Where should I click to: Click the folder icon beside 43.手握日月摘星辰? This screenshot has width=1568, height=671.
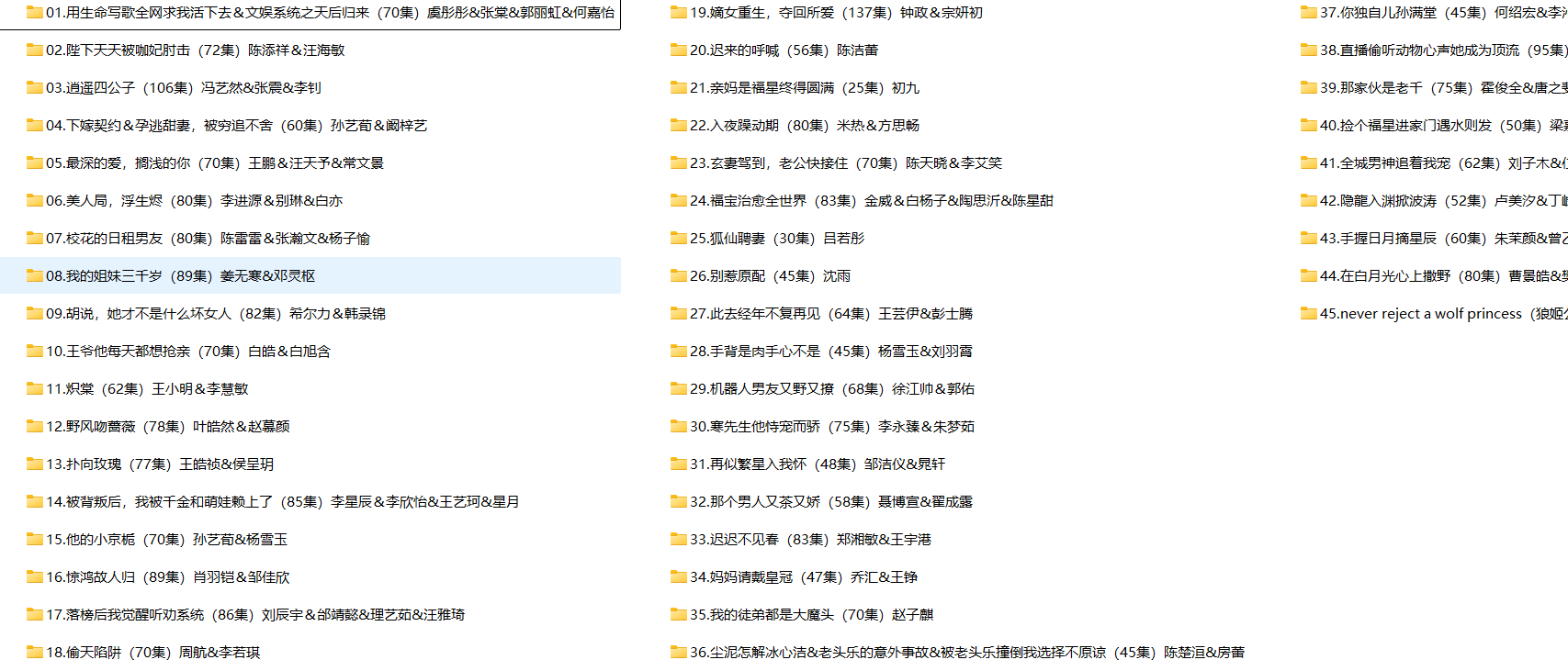tap(1309, 238)
